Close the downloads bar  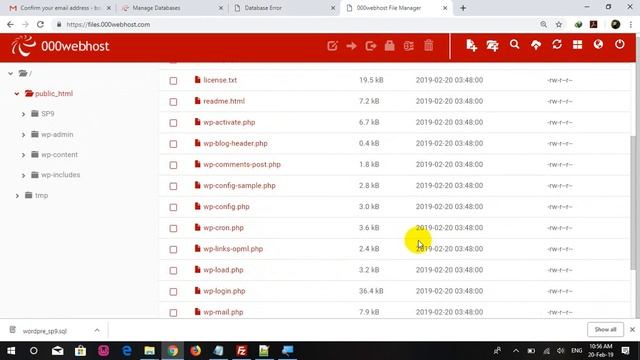pos(632,329)
